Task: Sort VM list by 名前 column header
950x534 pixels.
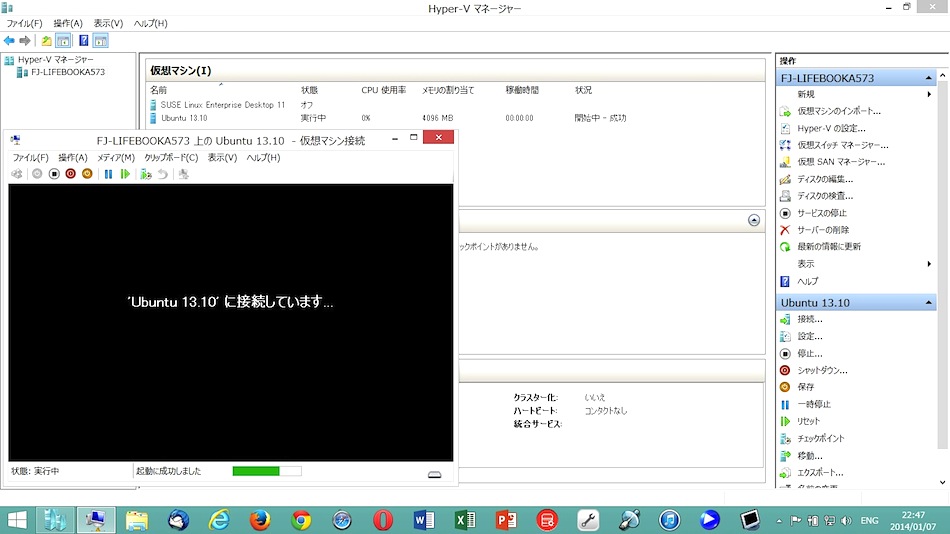Action: click(159, 90)
